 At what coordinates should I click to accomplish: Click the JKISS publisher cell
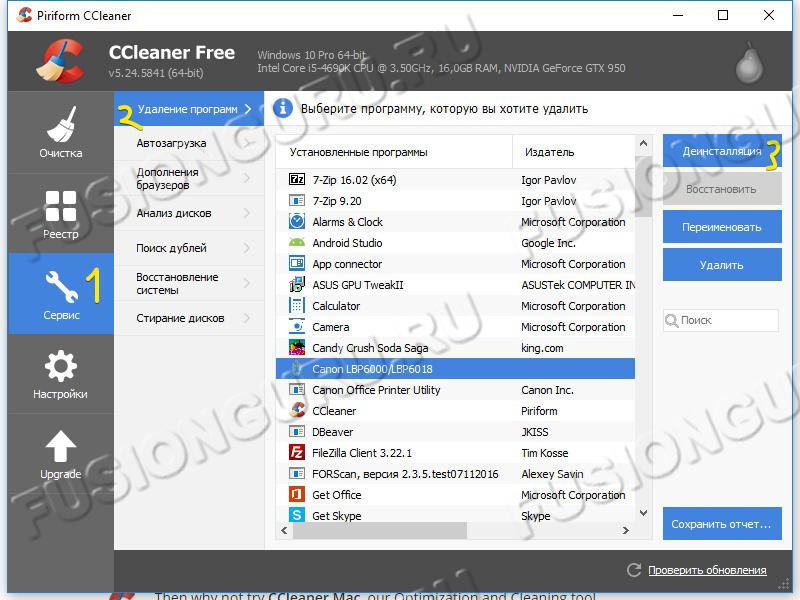tap(534, 432)
